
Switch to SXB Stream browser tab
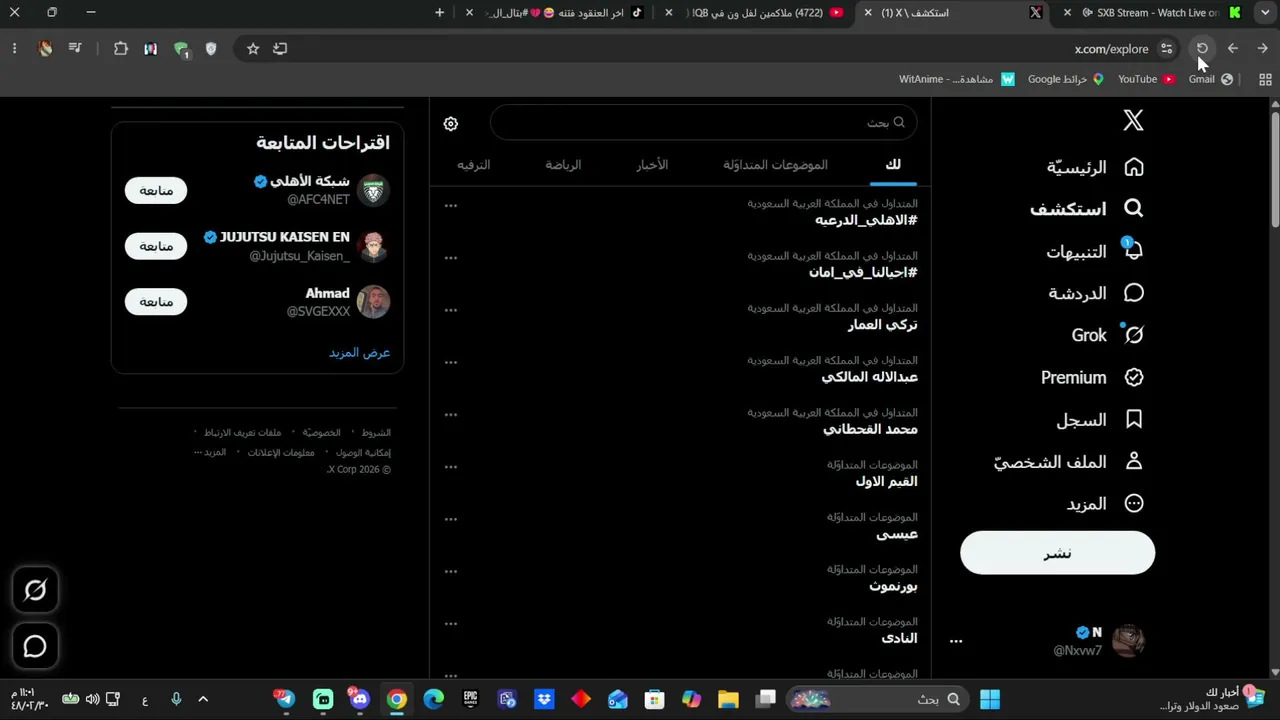[x=1151, y=13]
